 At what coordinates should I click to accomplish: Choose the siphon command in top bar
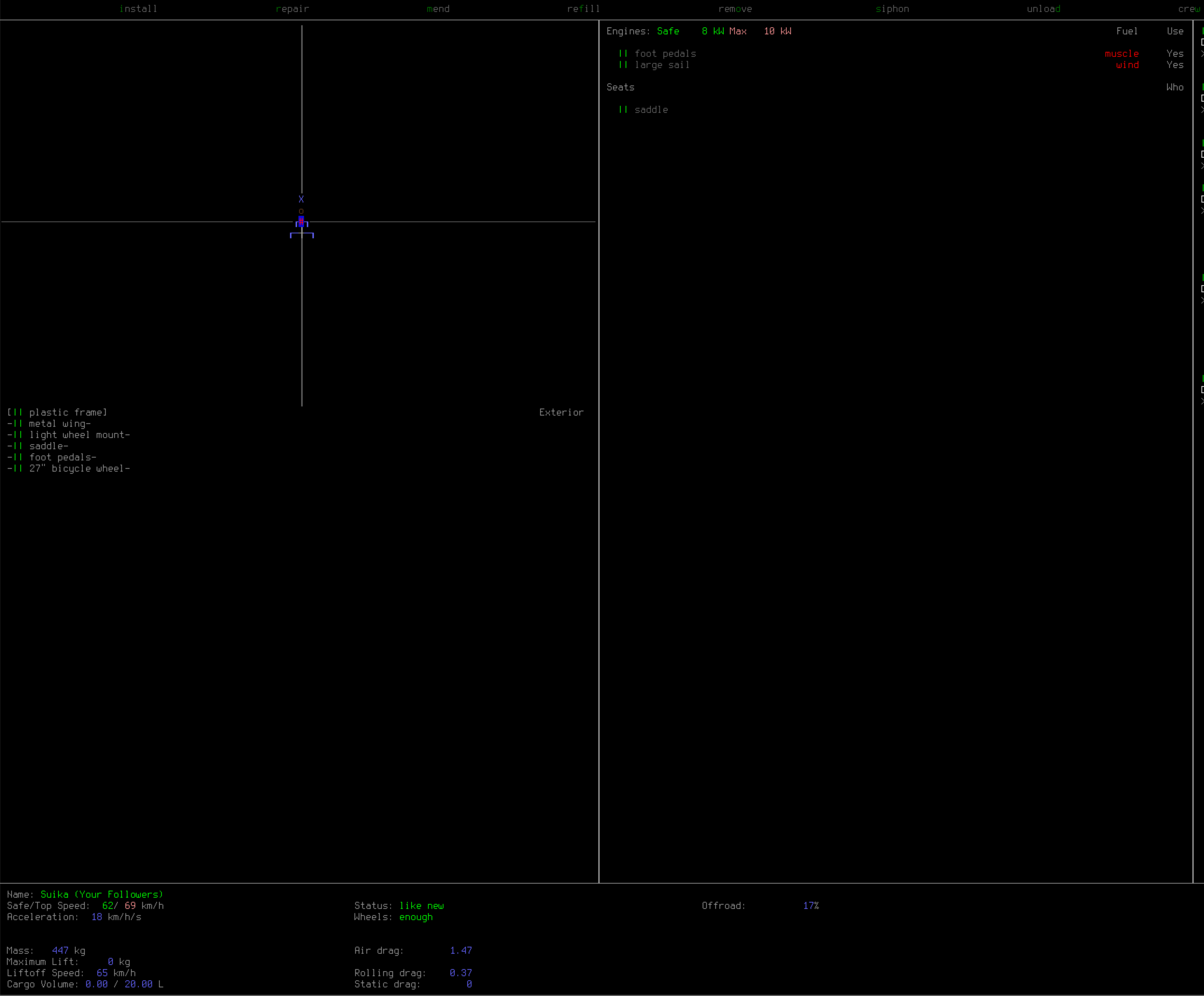(x=892, y=8)
